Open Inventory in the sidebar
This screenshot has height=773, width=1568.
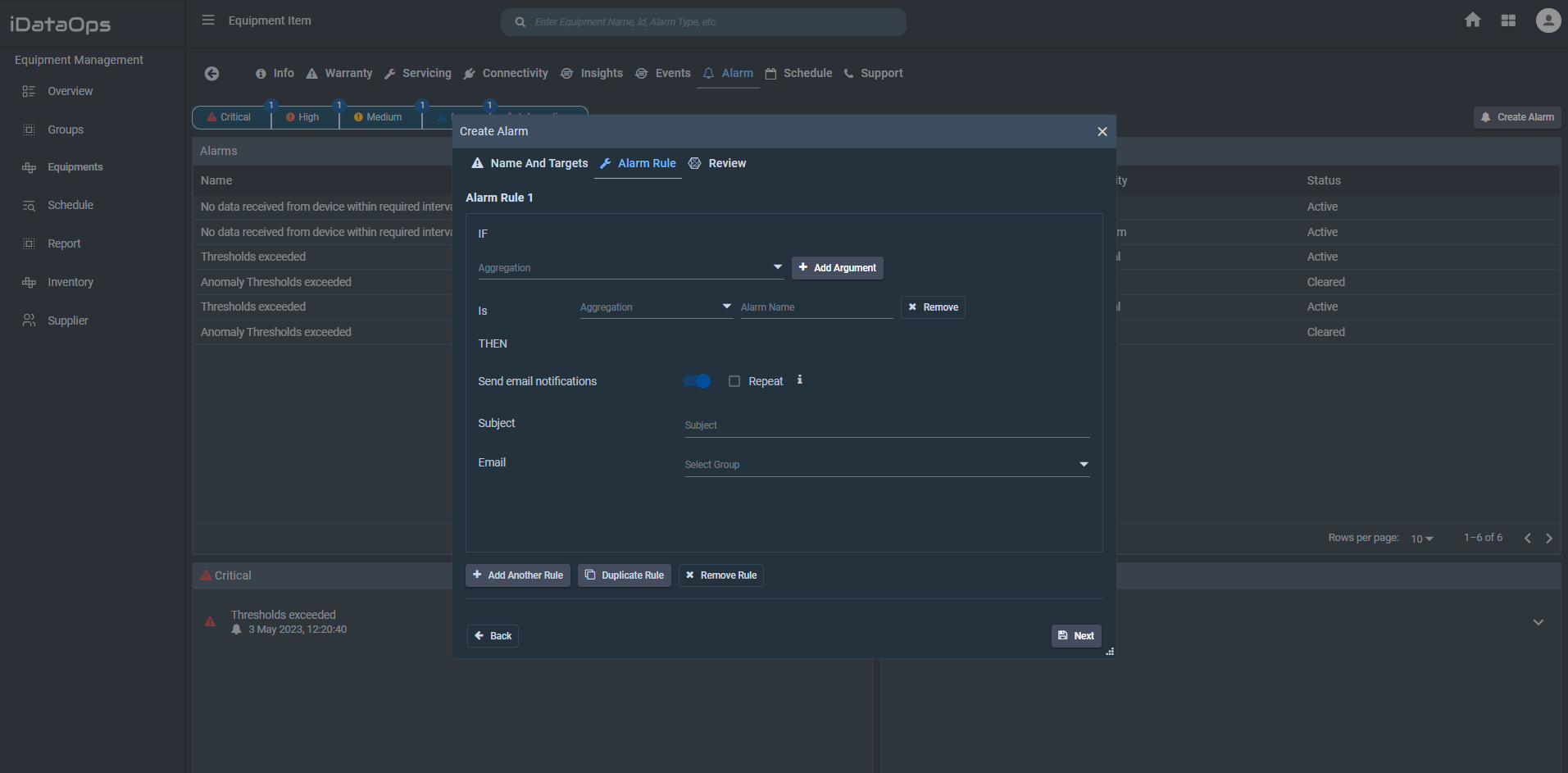70,282
